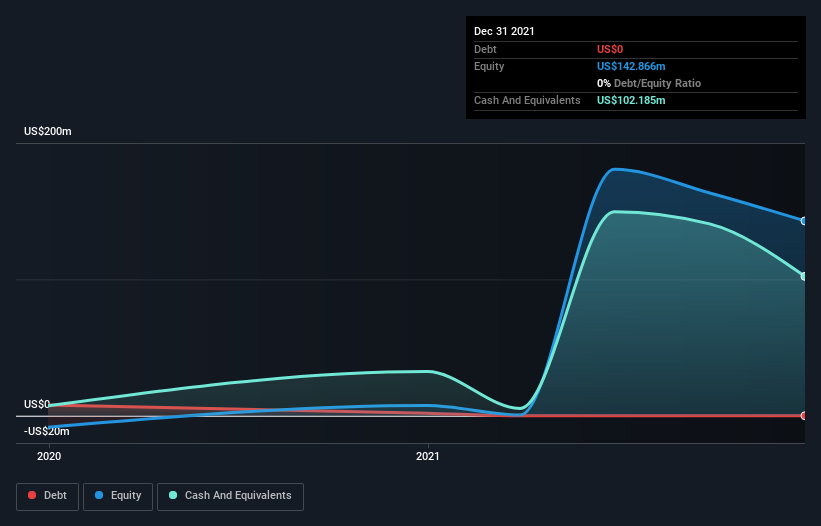Viewport: 821px width, 526px height.
Task: Click the red Debt endpoint marker
Action: [x=804, y=416]
